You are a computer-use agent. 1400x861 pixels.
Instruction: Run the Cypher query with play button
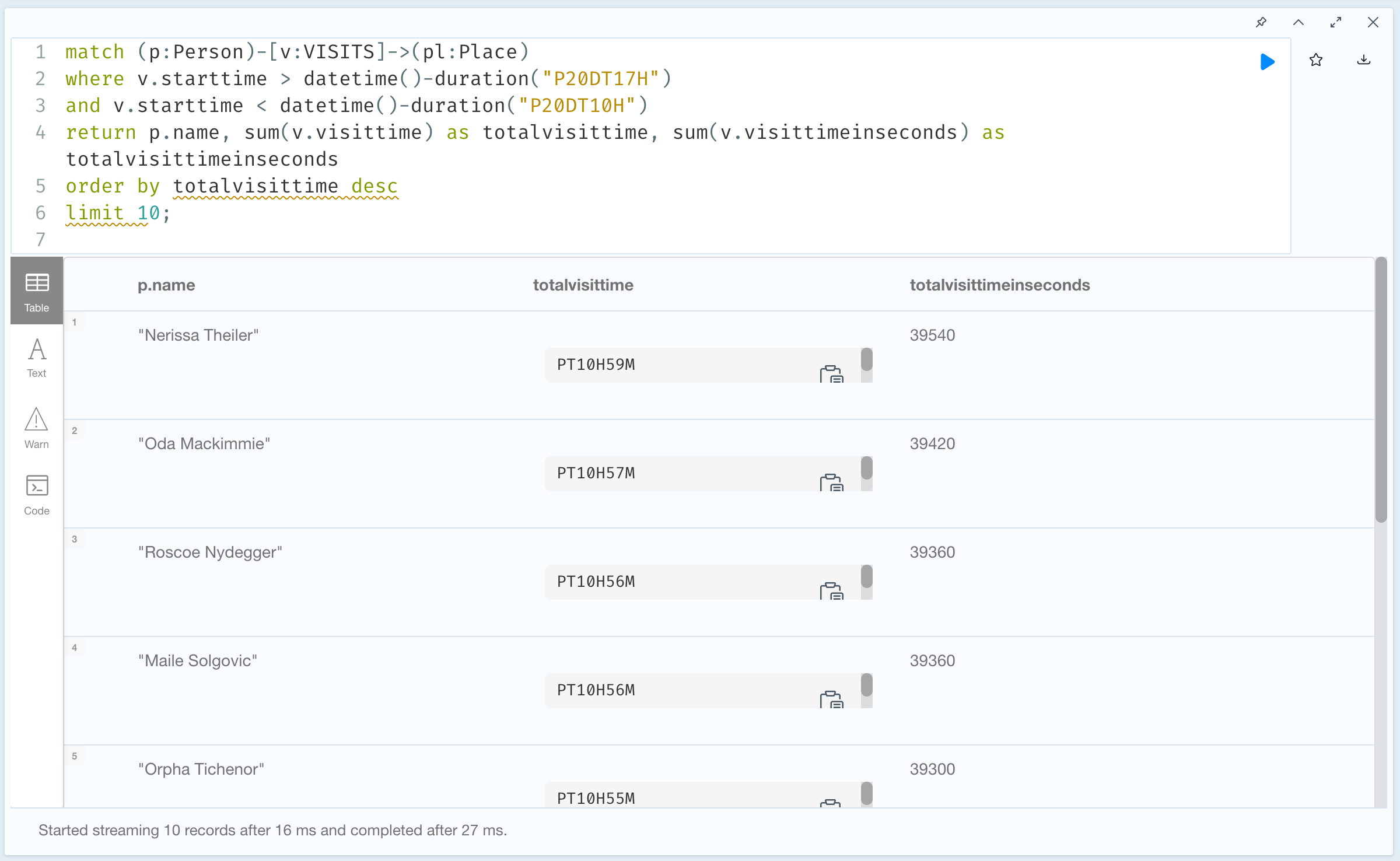(1267, 61)
